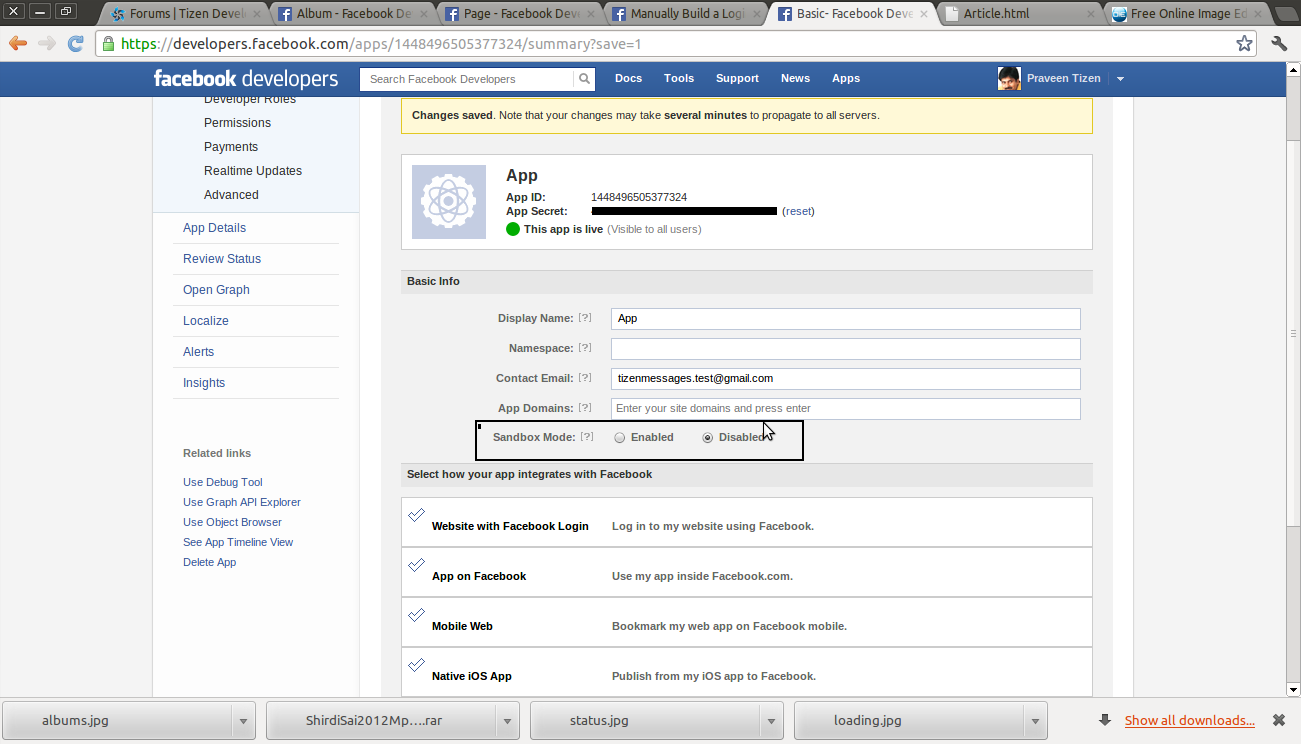Click the app secret reset link
The height and width of the screenshot is (744, 1301).
pyautogui.click(x=798, y=211)
